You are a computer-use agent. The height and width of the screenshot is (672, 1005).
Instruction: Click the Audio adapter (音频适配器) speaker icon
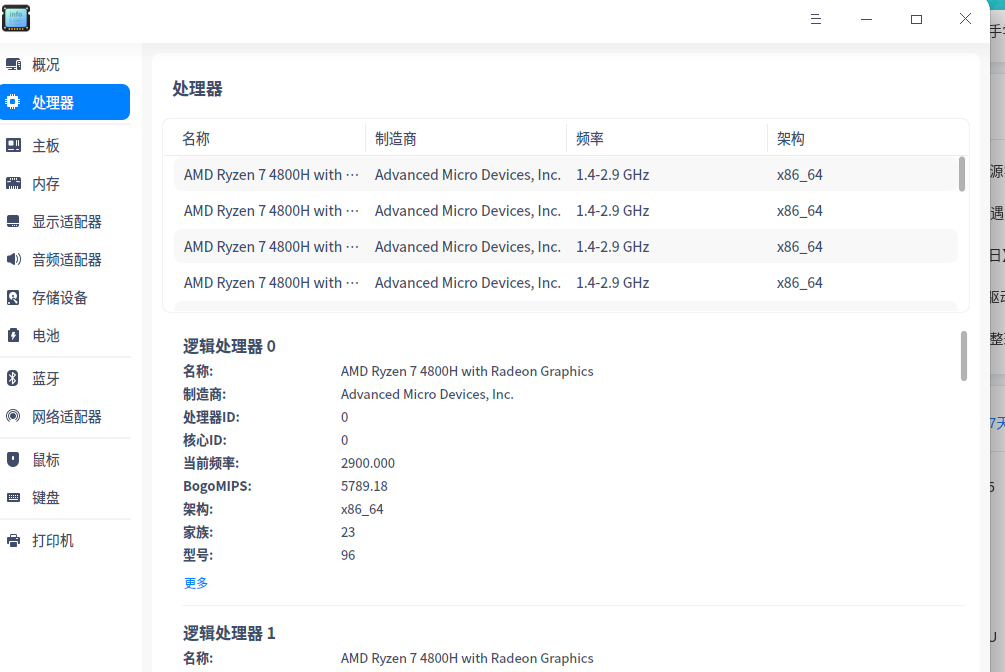(13, 259)
